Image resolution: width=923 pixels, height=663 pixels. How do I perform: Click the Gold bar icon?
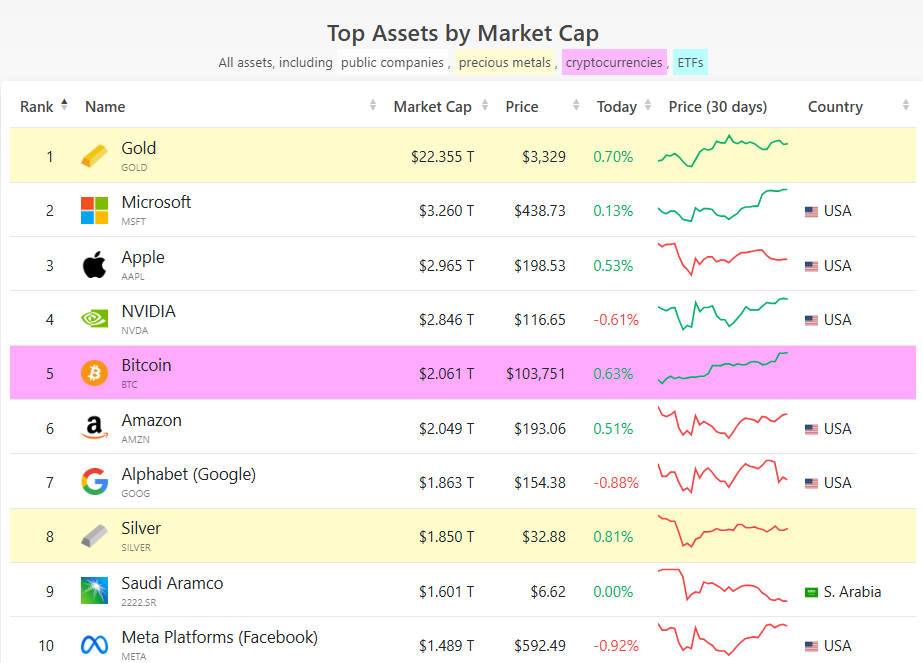click(x=94, y=156)
